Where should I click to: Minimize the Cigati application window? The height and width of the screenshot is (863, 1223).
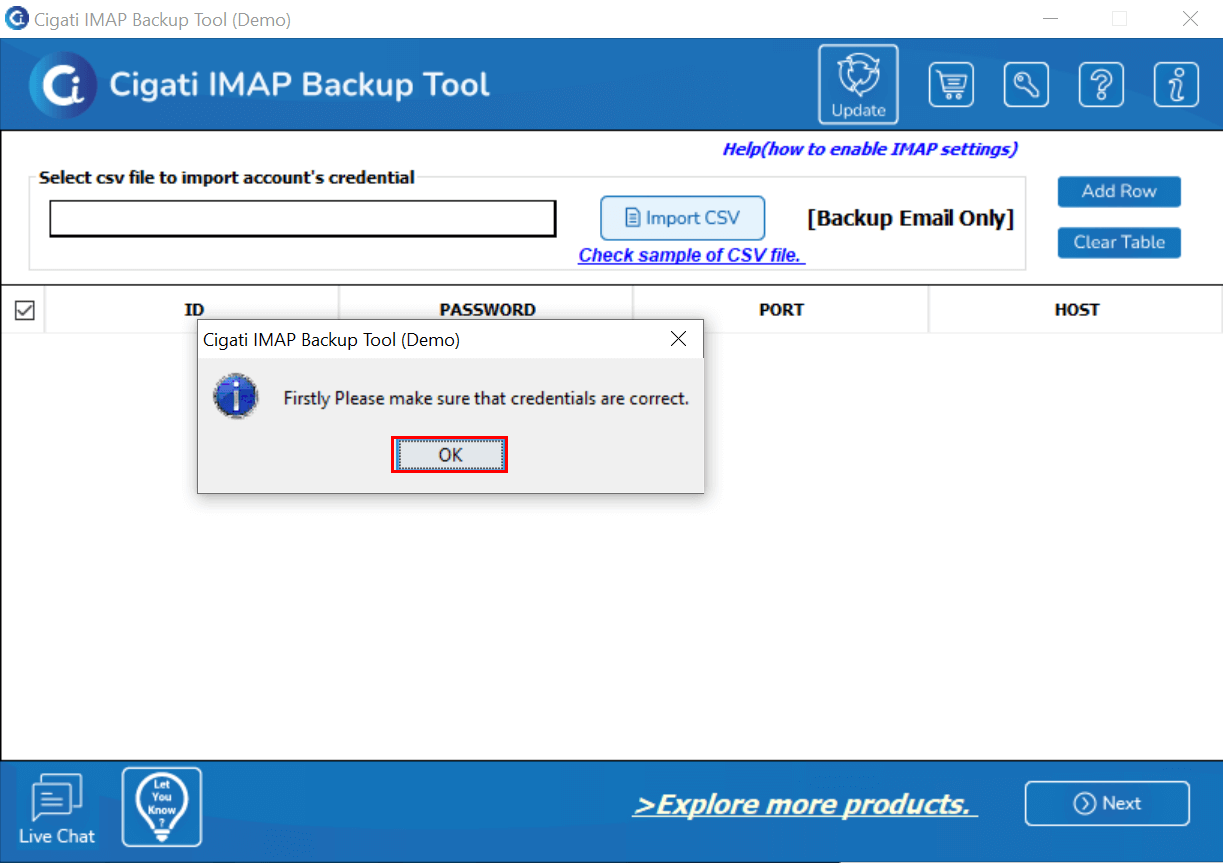tap(1050, 19)
